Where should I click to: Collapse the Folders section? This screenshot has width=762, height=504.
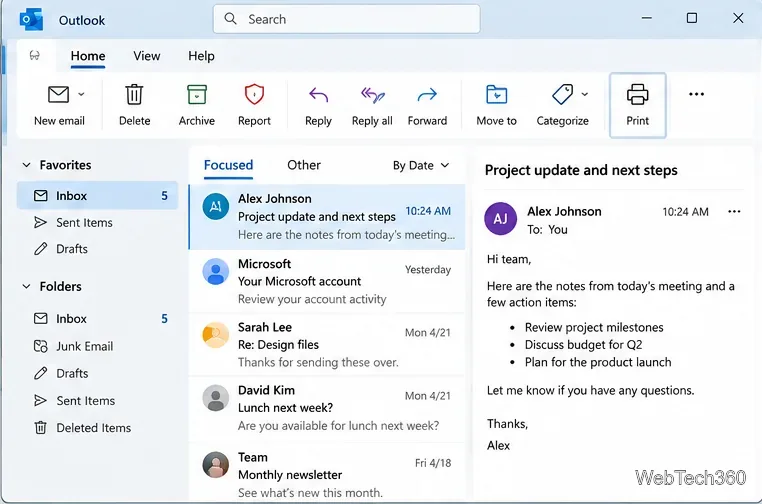point(27,286)
